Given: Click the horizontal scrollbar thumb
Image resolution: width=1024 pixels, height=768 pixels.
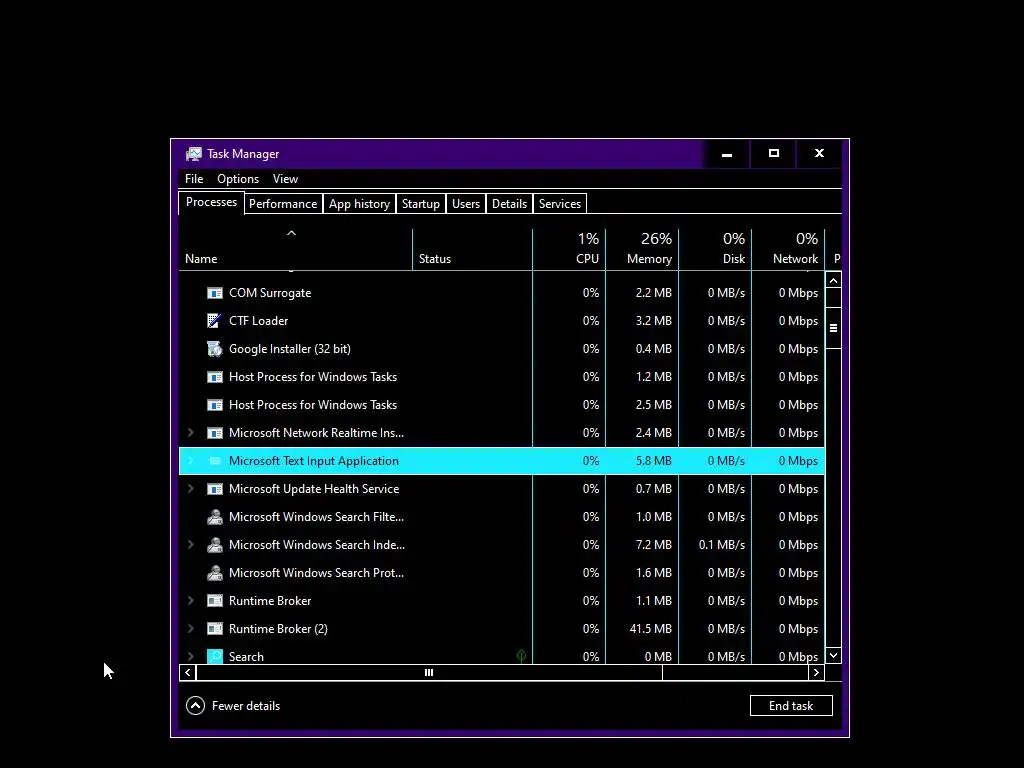Looking at the screenshot, I should (x=429, y=673).
